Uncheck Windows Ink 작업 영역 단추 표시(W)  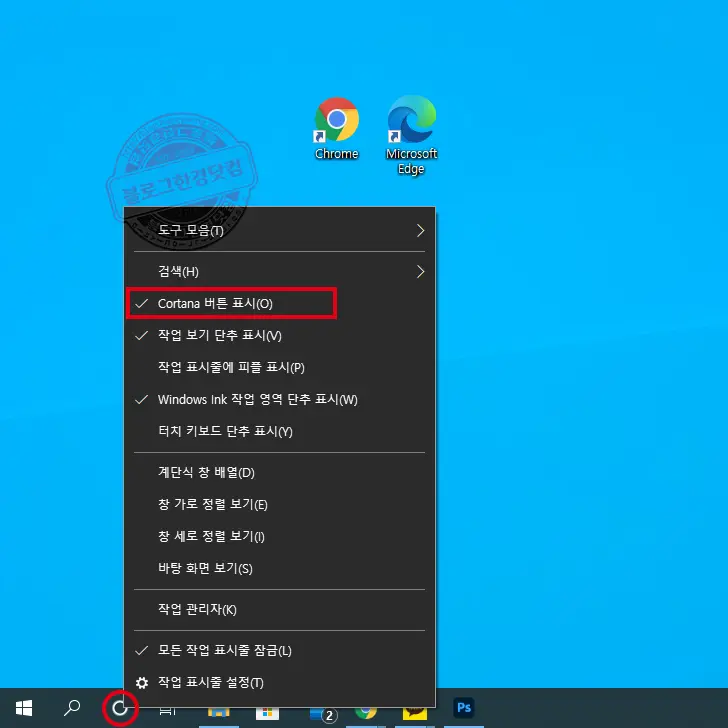(x=280, y=399)
